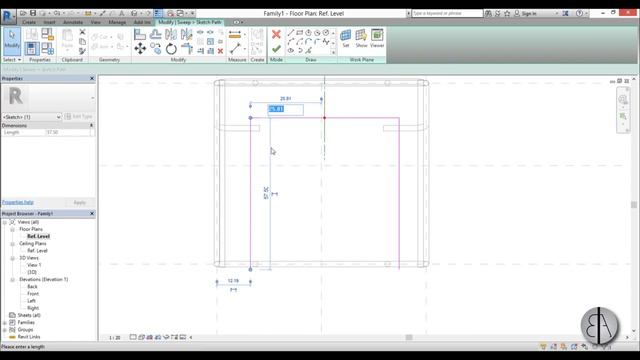Click the Match Type Properties paintbrush icon
The image size is (640, 360).
pos(82,51)
